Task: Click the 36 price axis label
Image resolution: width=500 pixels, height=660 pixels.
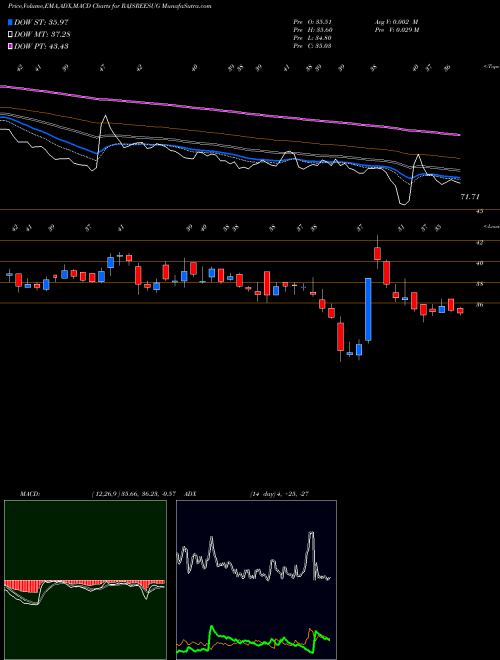Action: 479,305
